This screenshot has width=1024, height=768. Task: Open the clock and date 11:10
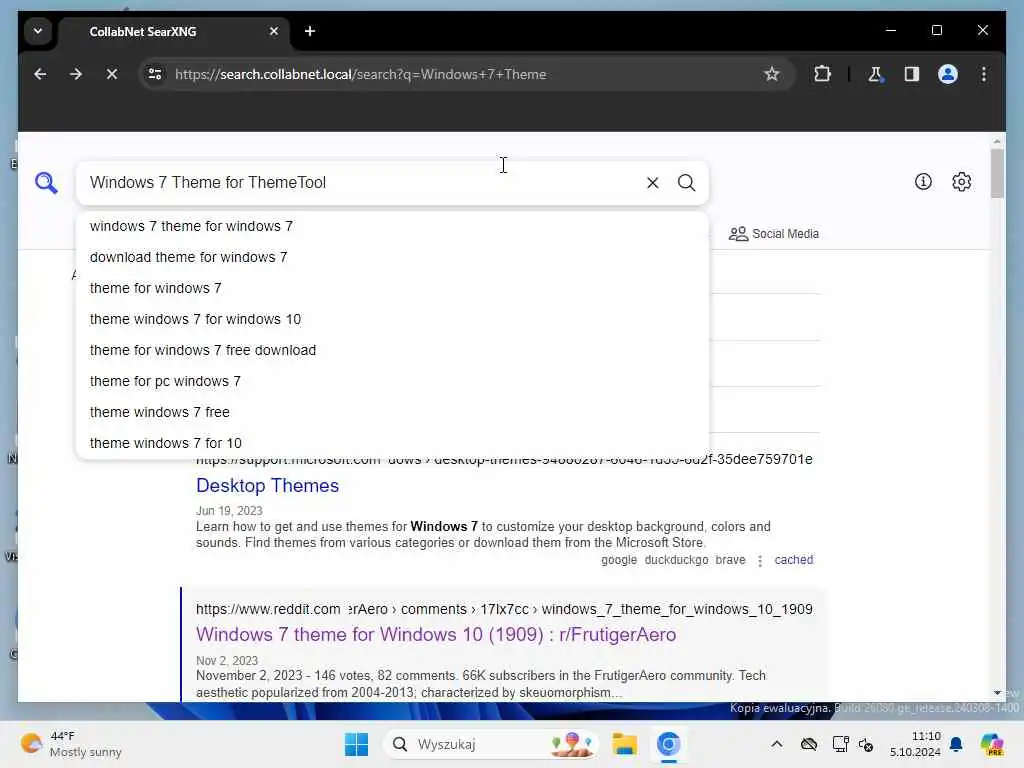[x=916, y=744]
